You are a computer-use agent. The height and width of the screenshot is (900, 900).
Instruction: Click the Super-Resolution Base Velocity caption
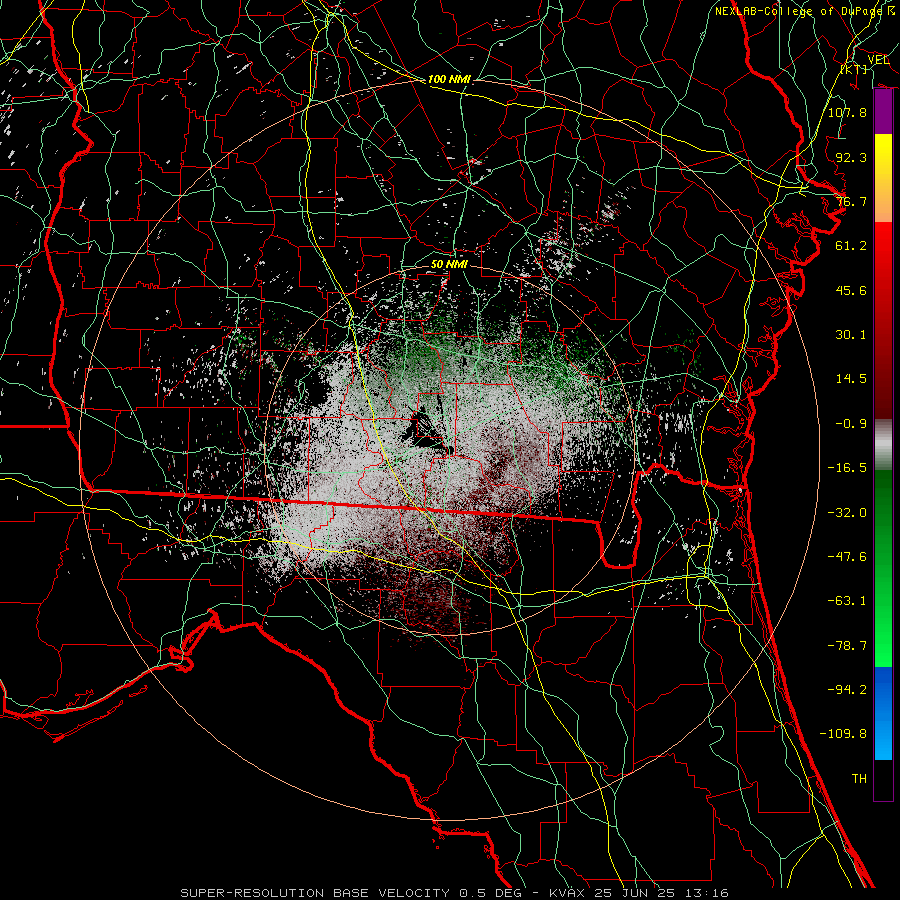pyautogui.click(x=454, y=893)
